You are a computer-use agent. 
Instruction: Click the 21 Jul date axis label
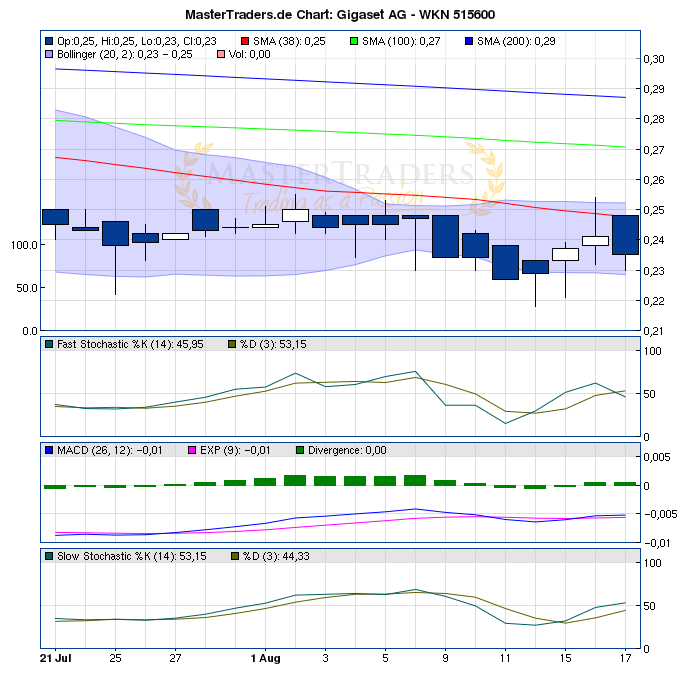(55, 658)
